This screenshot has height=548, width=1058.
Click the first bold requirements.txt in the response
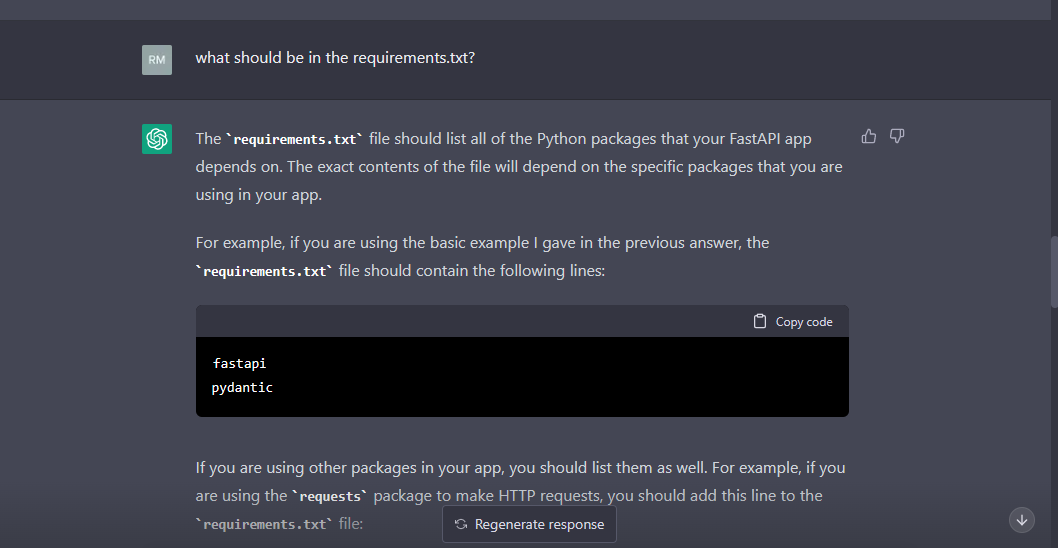click(294, 139)
